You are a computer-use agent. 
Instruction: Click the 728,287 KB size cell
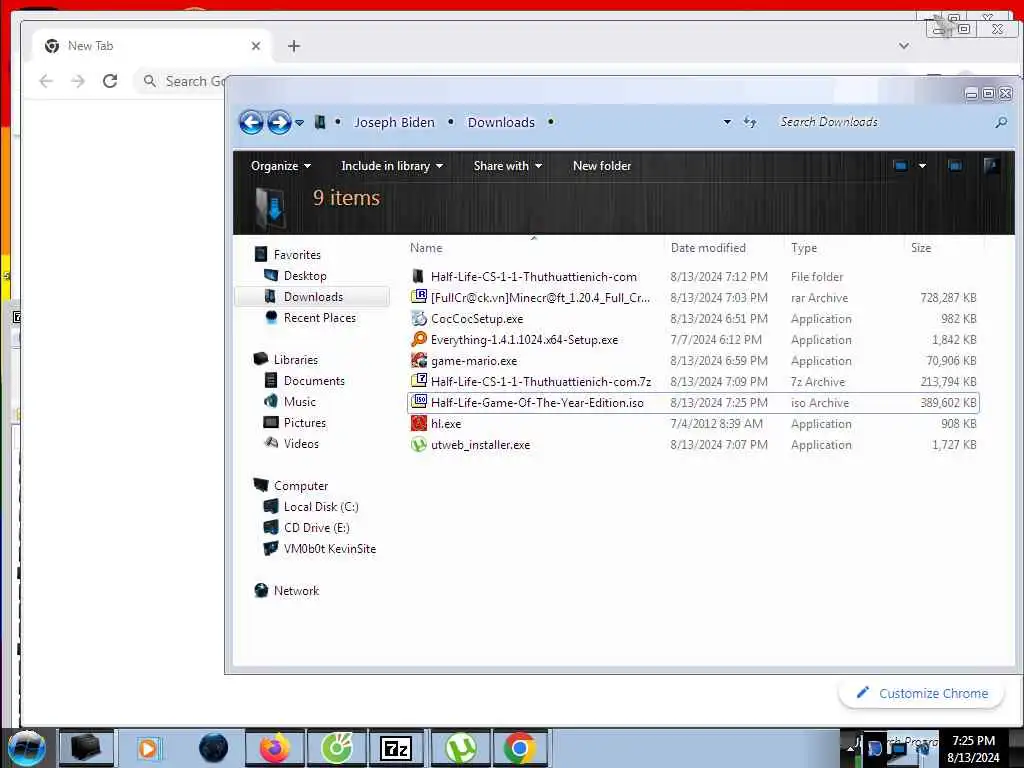click(x=948, y=298)
